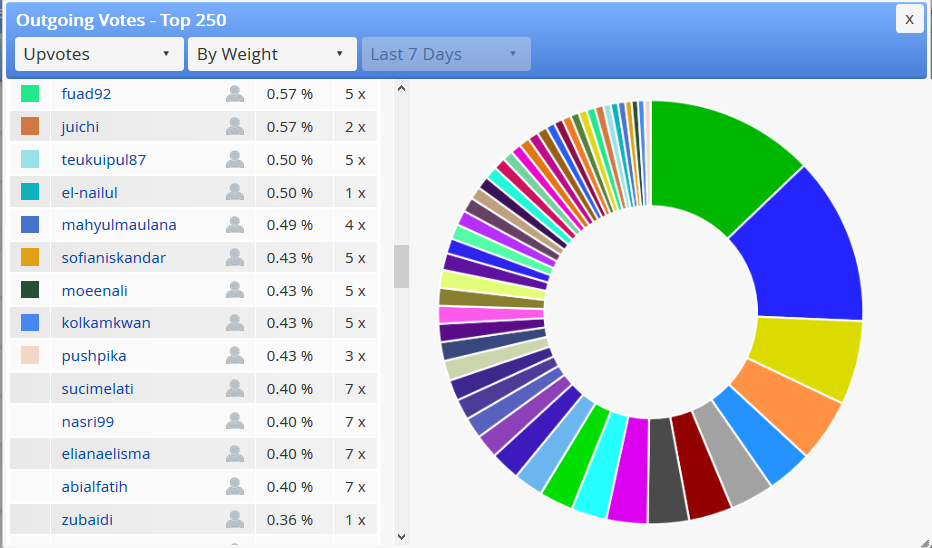Click the avatar icon beside pushpika

[x=235, y=355]
